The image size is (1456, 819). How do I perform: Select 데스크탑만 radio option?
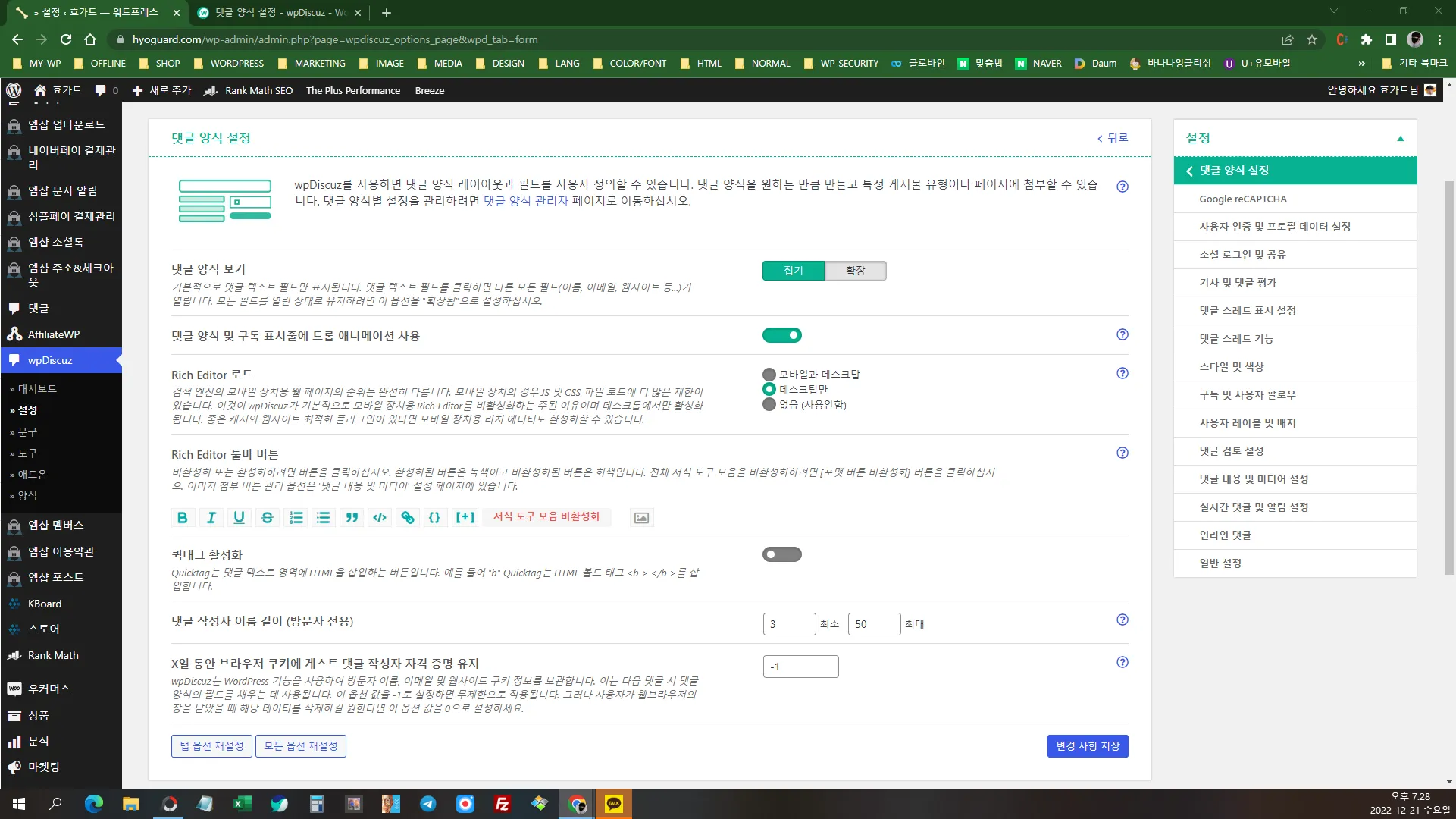click(769, 389)
